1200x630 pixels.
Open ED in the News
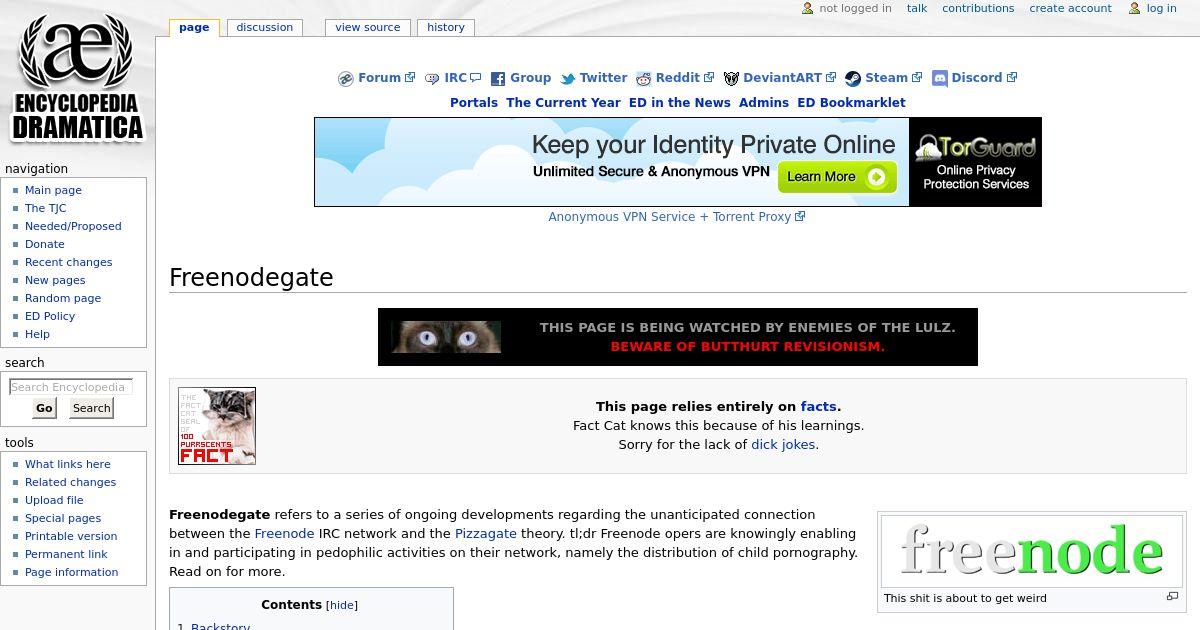(680, 103)
